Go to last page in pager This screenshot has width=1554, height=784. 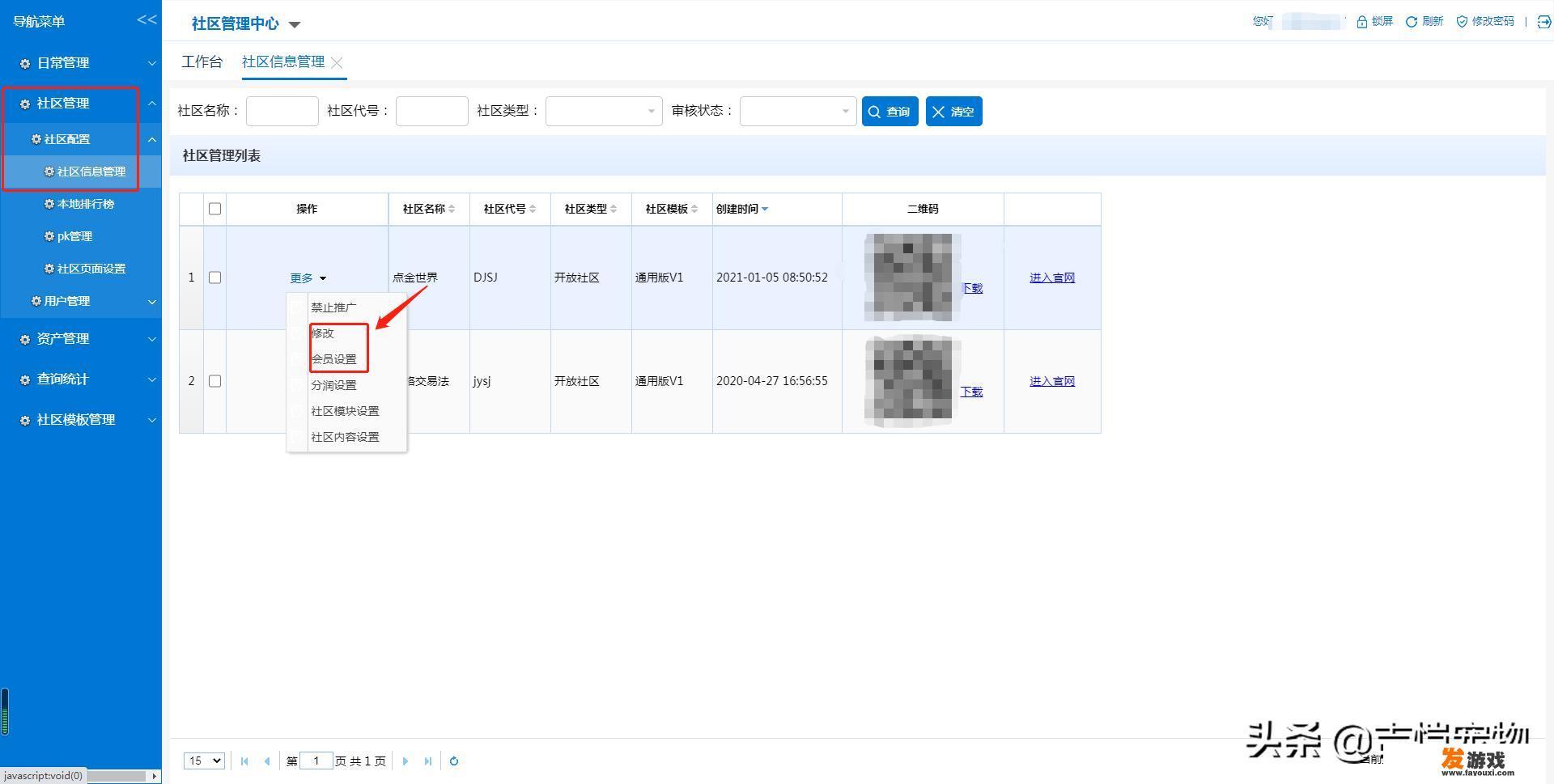(428, 761)
